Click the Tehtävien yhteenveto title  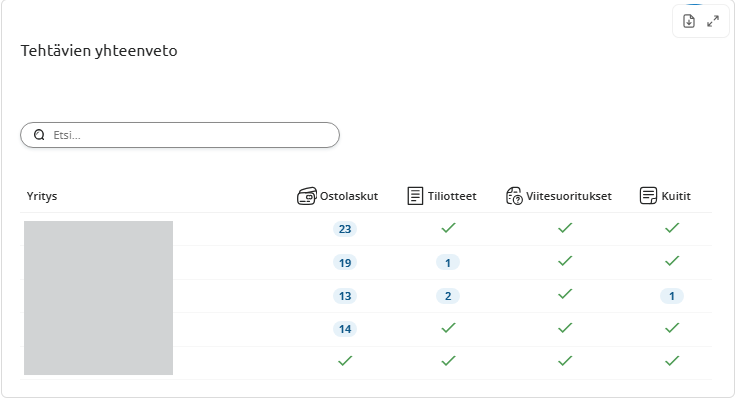[x=99, y=51]
